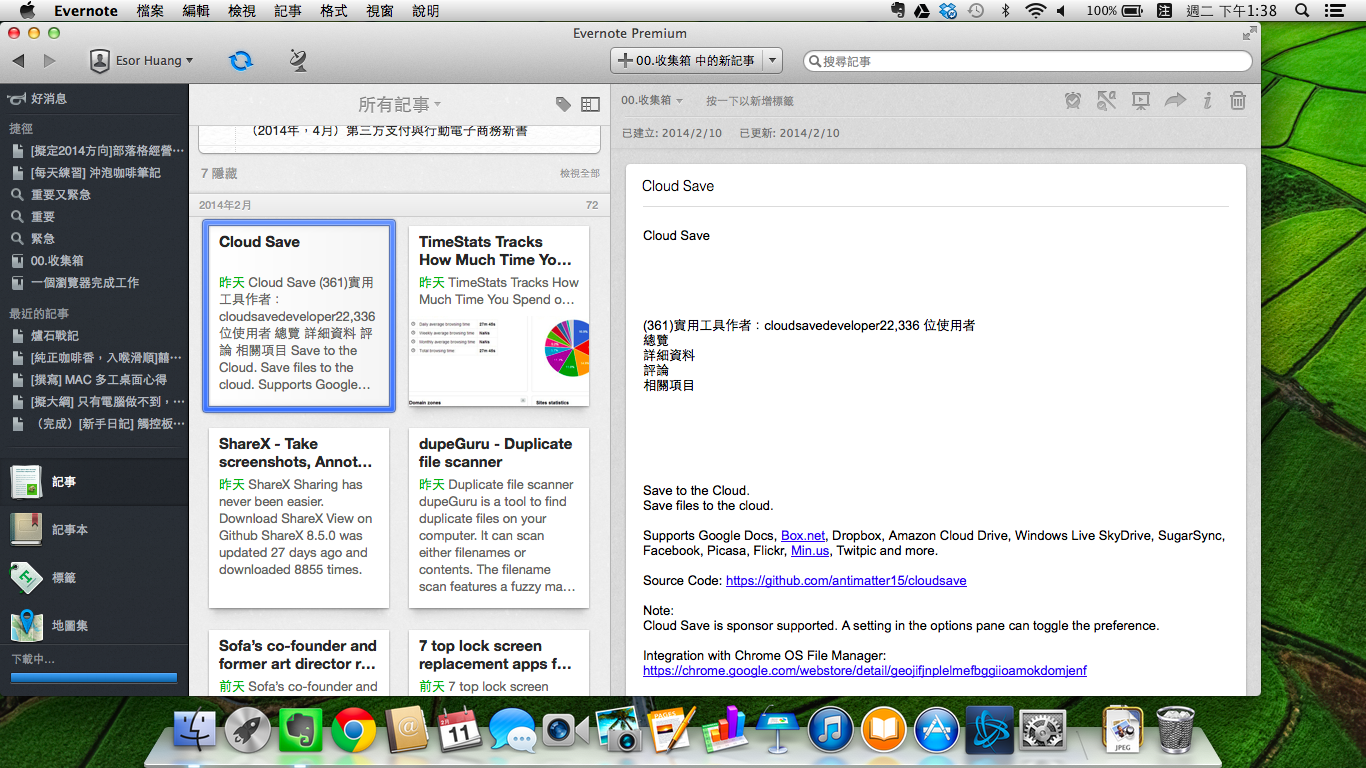This screenshot has width=1366, height=768.
Task: Open the 編輯 menu
Action: (196, 11)
